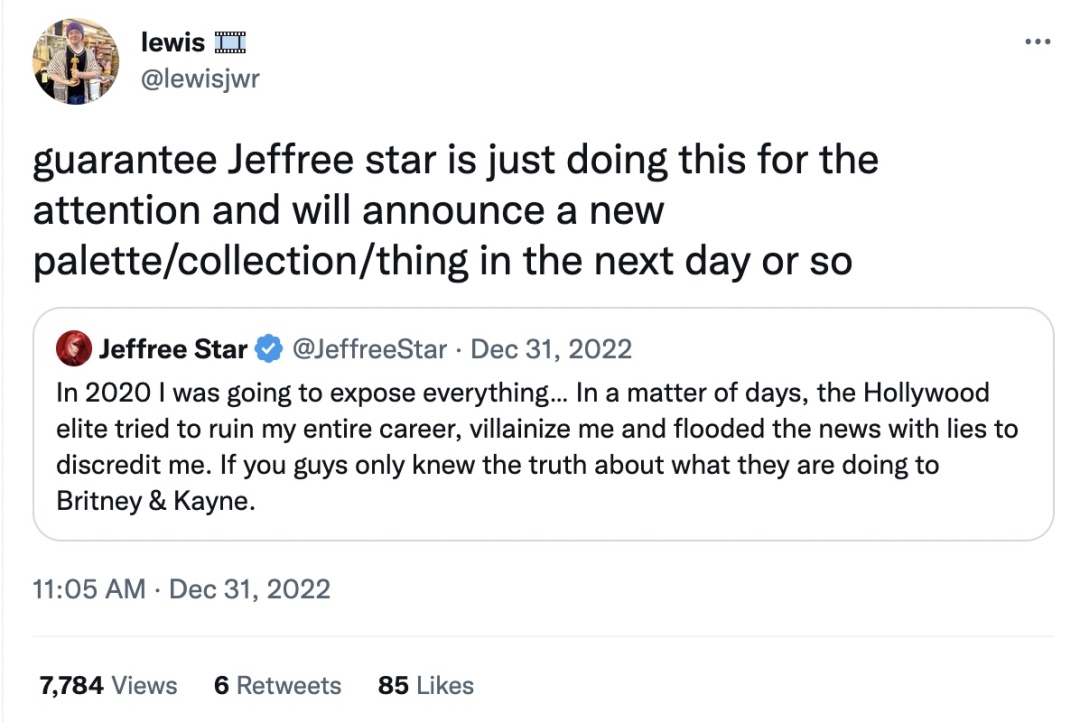This screenshot has height=722, width=1080.
Task: Click the @lewisjwr handle
Action: (x=201, y=79)
